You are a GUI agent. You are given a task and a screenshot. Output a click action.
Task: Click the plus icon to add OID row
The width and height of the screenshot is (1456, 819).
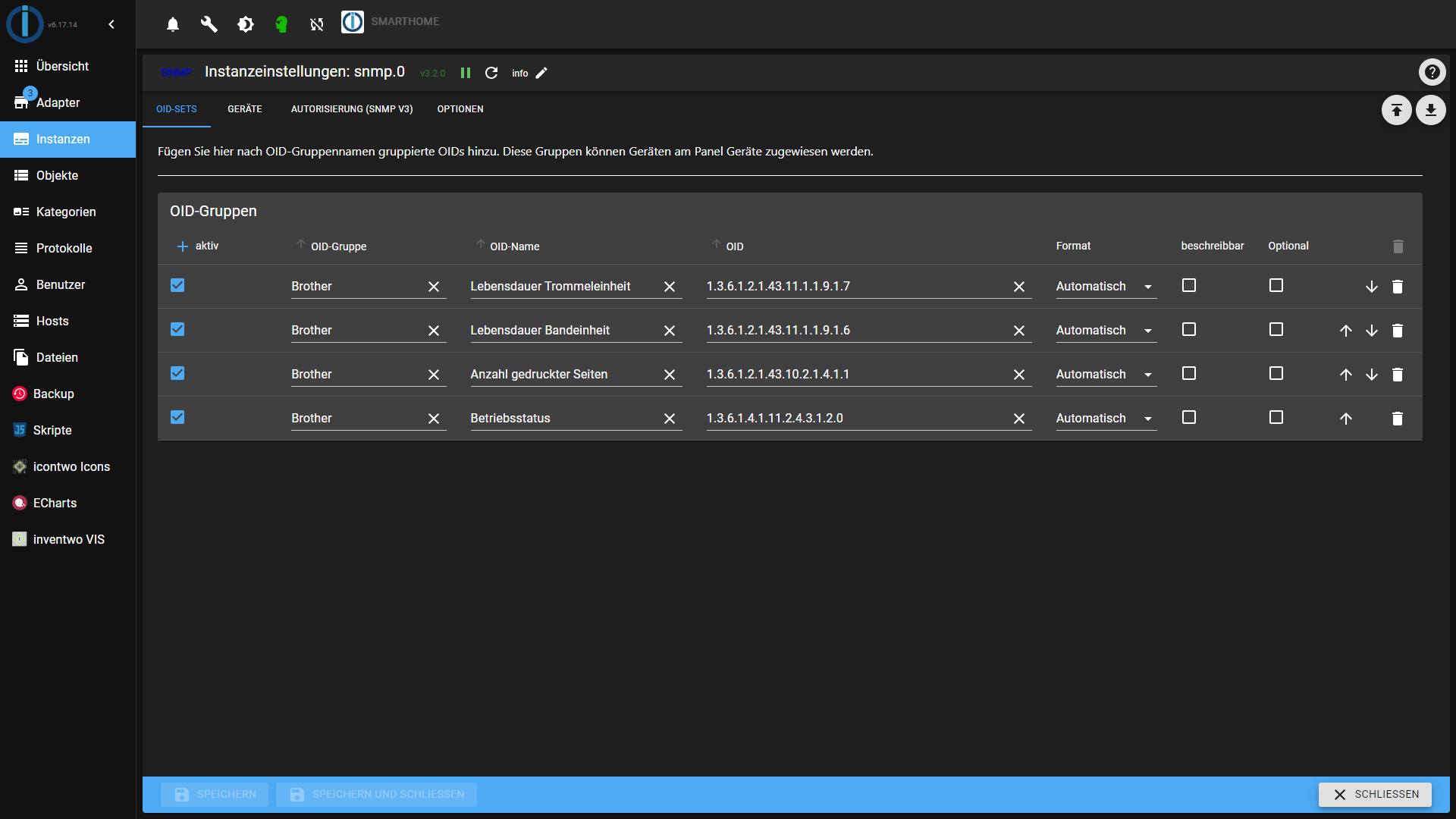coord(182,246)
